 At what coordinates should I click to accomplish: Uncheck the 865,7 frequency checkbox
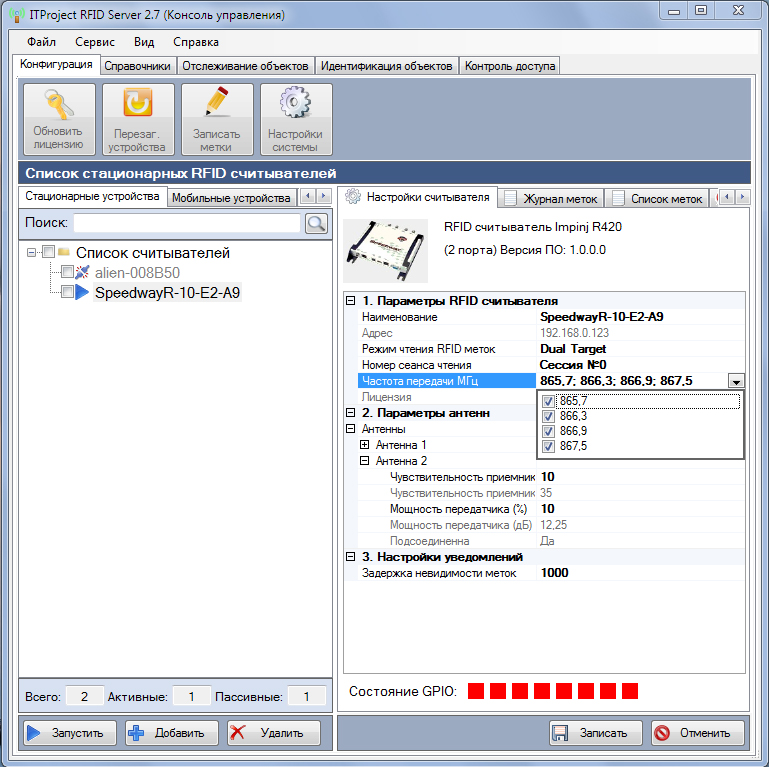pyautogui.click(x=548, y=401)
